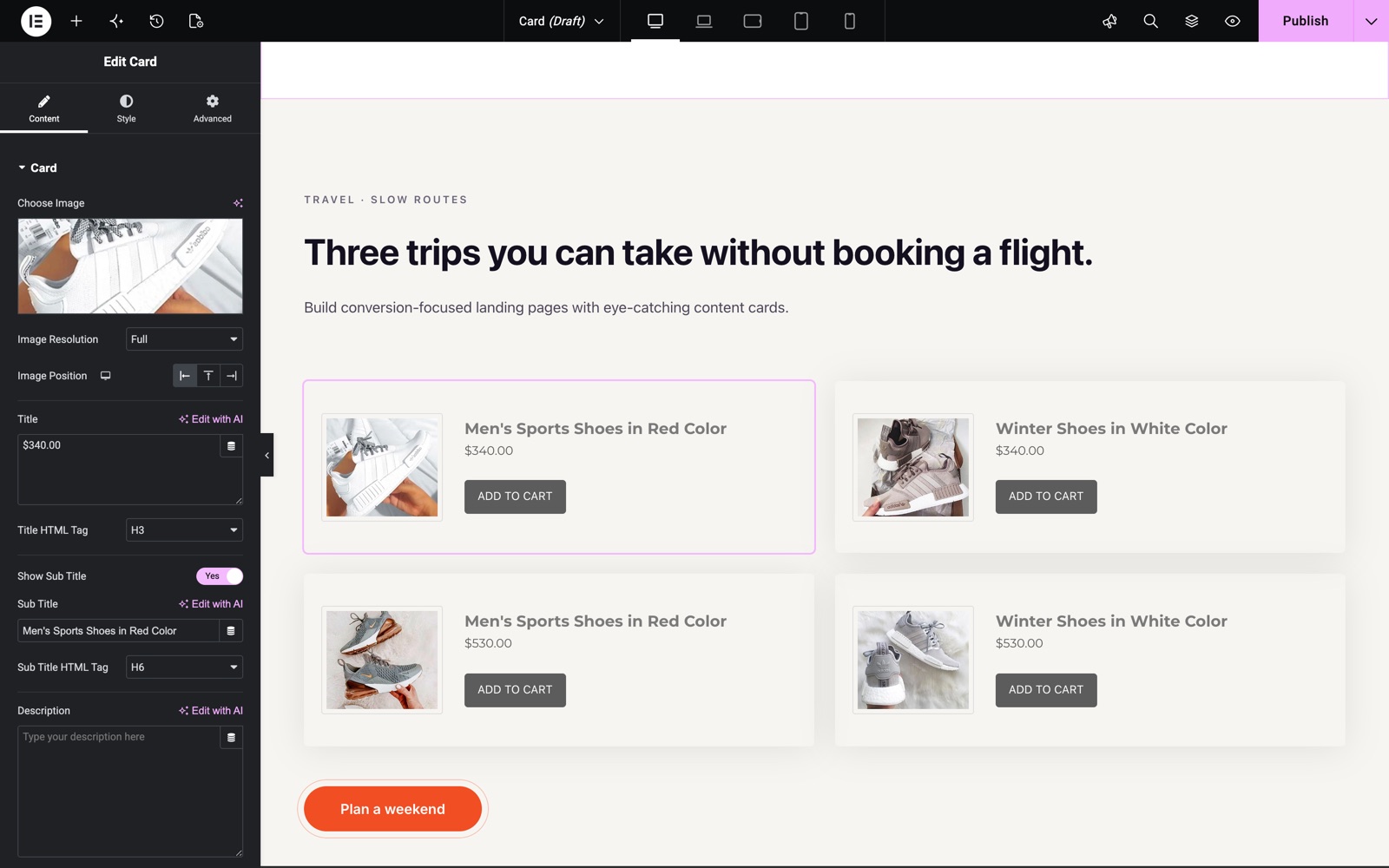Click Edit with AI for Sub Title
Viewport: 1389px width, 868px height.
(211, 604)
